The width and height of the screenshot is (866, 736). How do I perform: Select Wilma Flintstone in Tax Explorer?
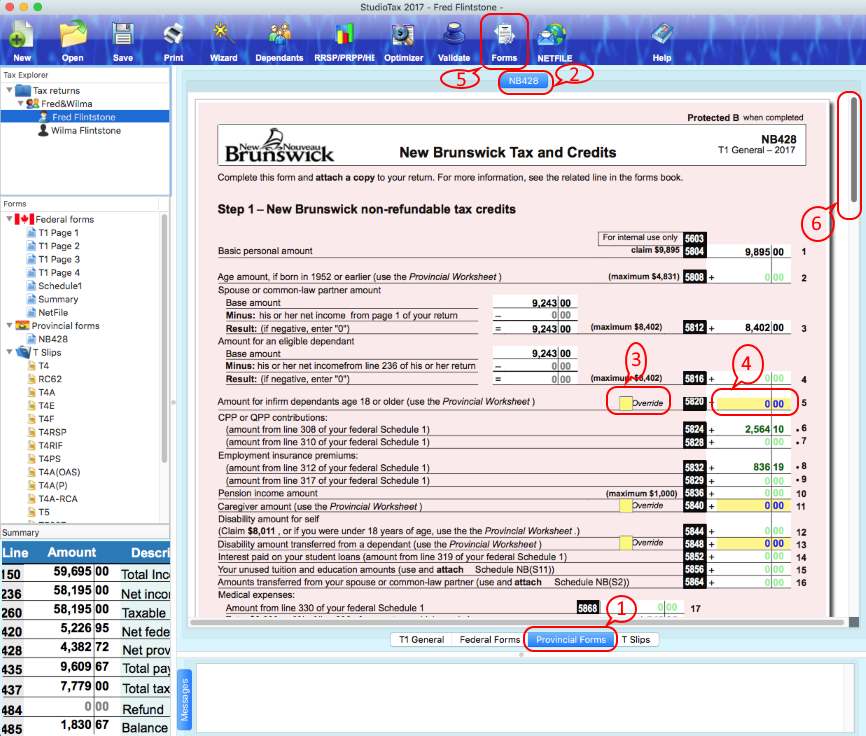pyautogui.click(x=86, y=130)
